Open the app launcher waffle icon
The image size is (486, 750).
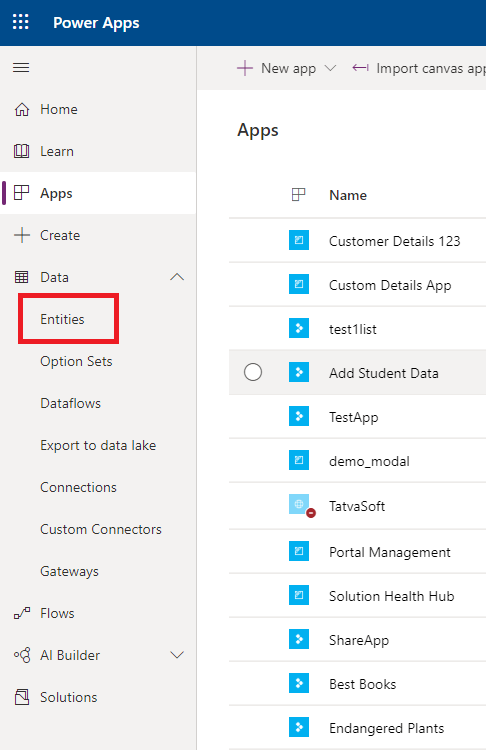pyautogui.click(x=21, y=22)
